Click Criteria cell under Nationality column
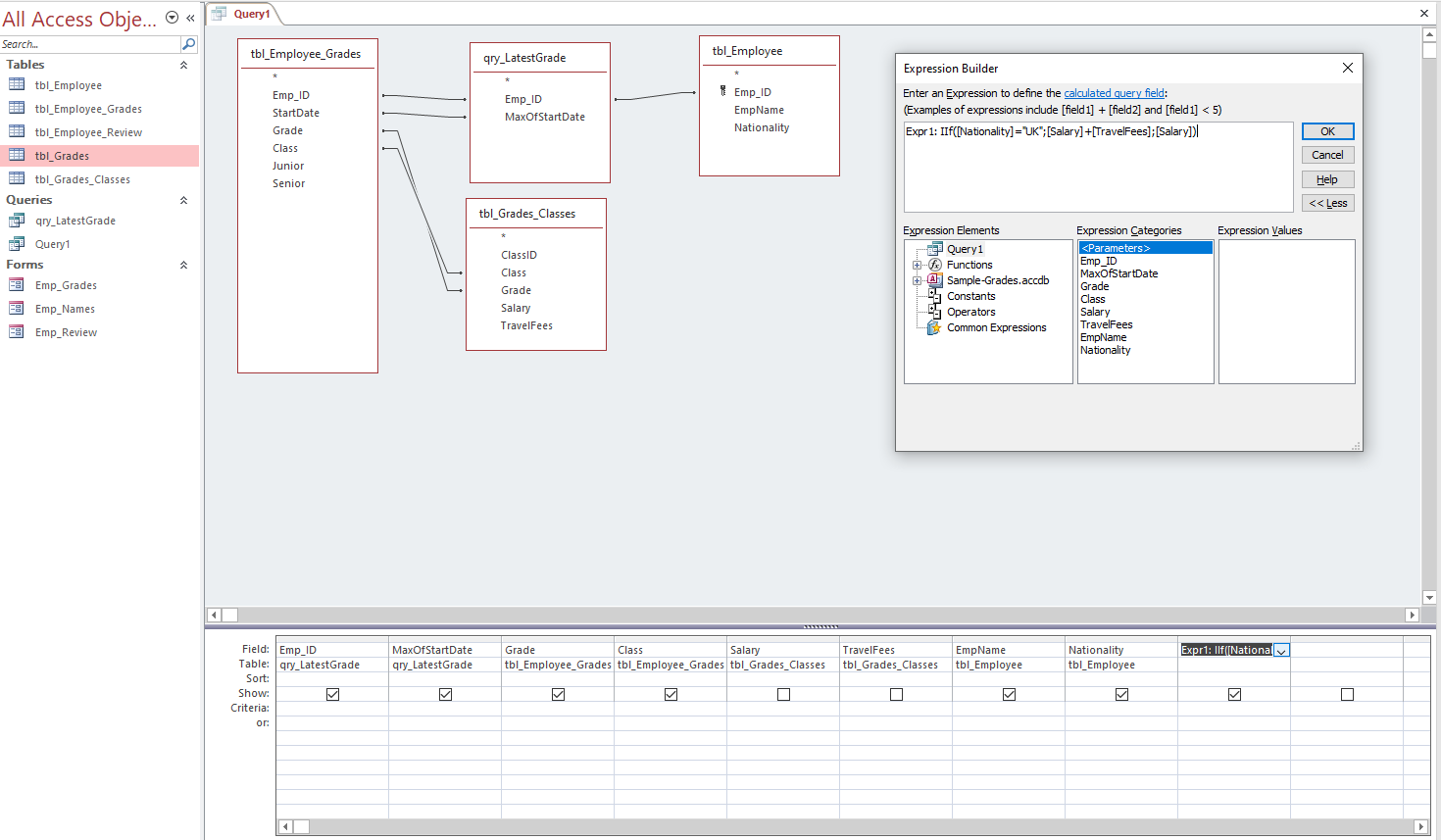The width and height of the screenshot is (1441, 840). [1121, 708]
